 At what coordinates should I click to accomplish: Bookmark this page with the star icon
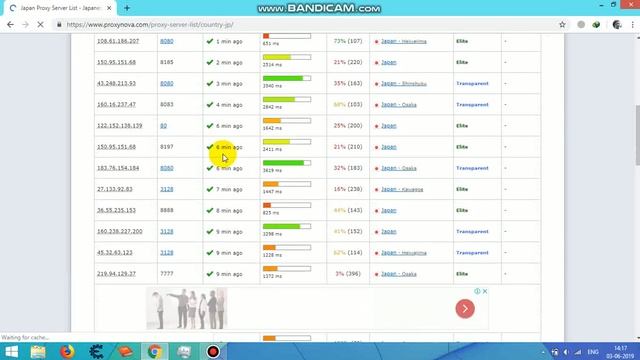(x=562, y=25)
